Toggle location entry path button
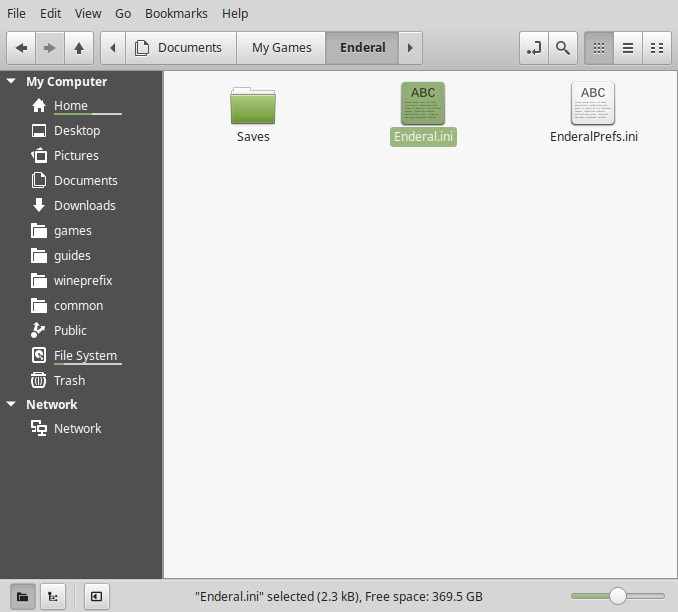 coord(534,48)
